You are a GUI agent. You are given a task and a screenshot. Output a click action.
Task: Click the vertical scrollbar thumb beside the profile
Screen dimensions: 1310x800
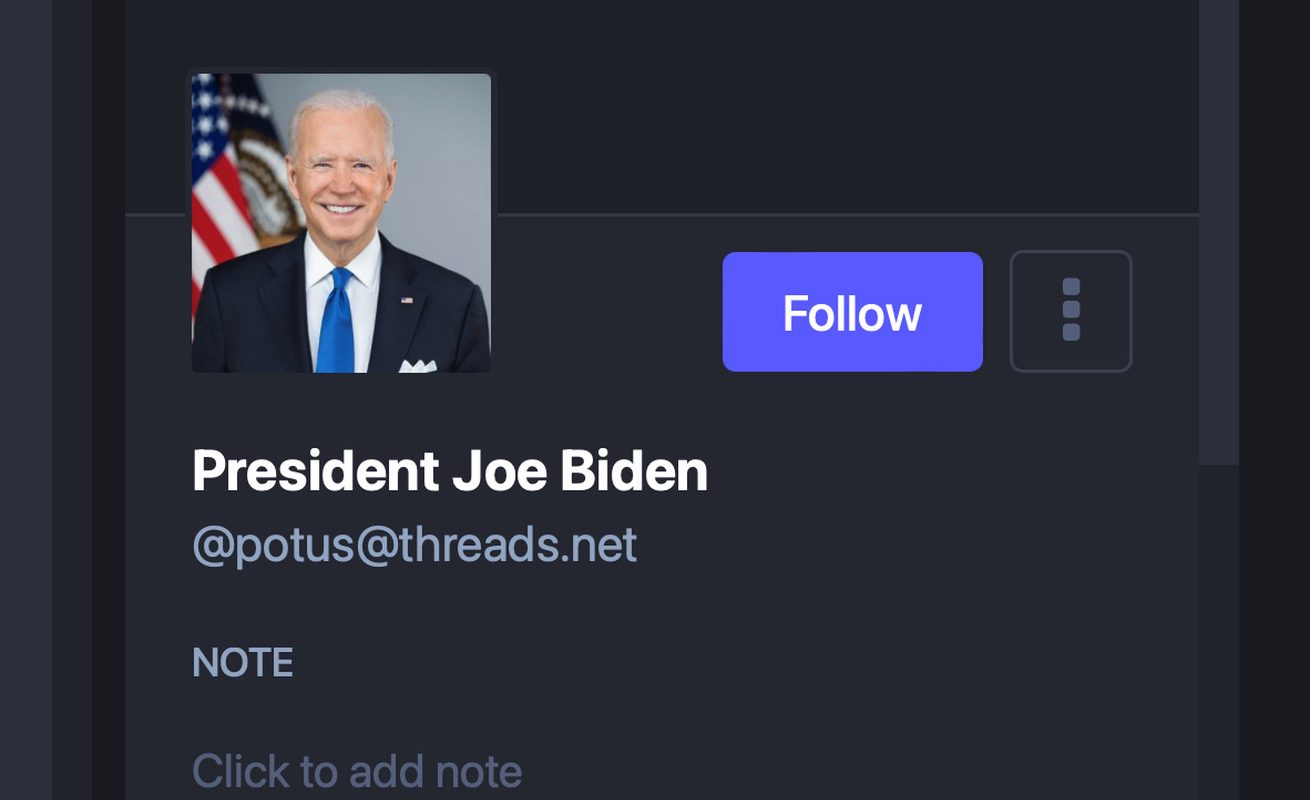pyautogui.click(x=1219, y=232)
